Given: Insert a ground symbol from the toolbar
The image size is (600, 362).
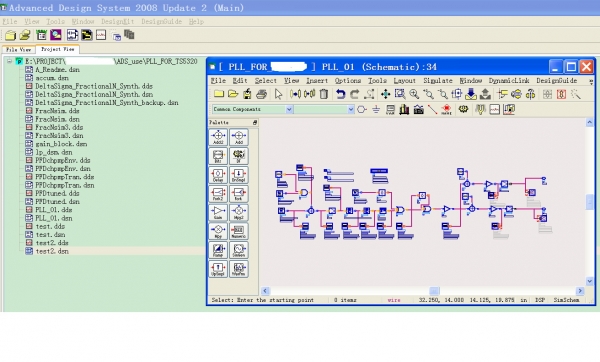Looking at the screenshot, I should 376,110.
